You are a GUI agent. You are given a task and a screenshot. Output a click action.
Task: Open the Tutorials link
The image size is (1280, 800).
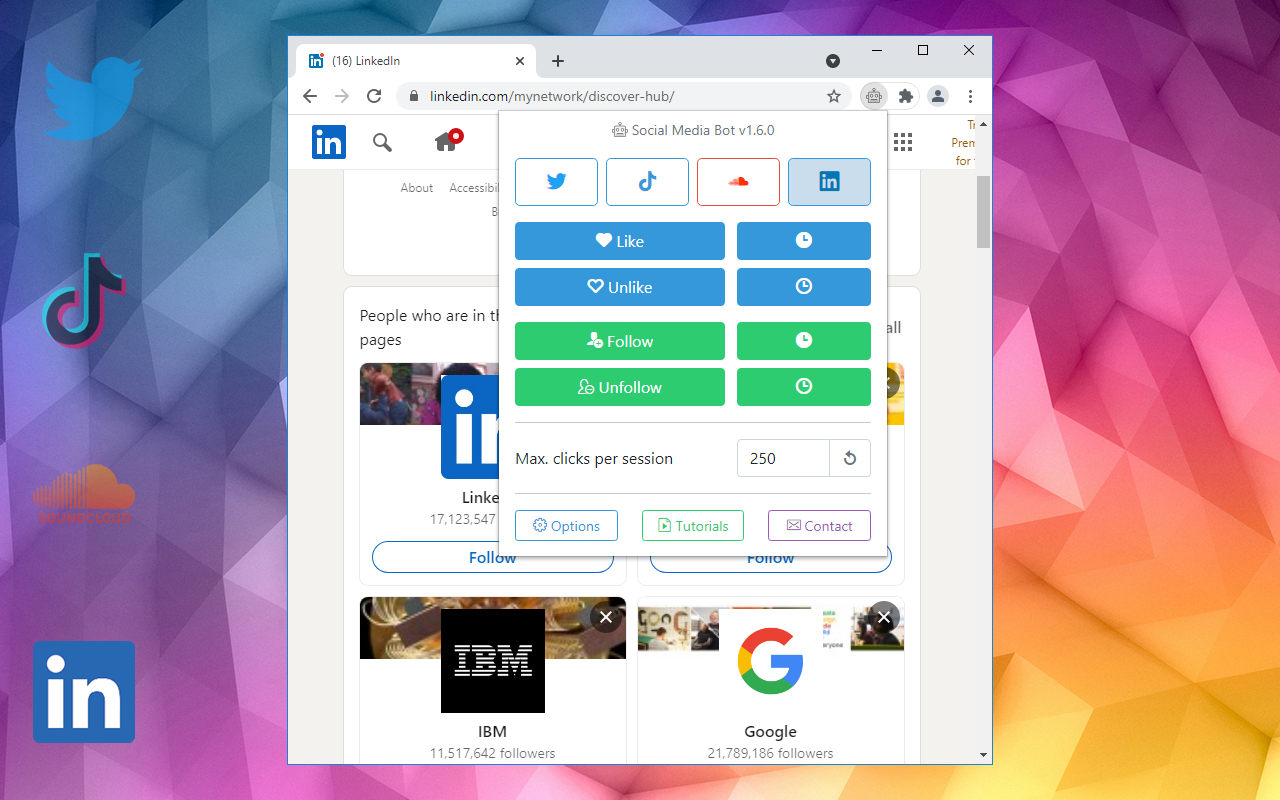point(692,526)
